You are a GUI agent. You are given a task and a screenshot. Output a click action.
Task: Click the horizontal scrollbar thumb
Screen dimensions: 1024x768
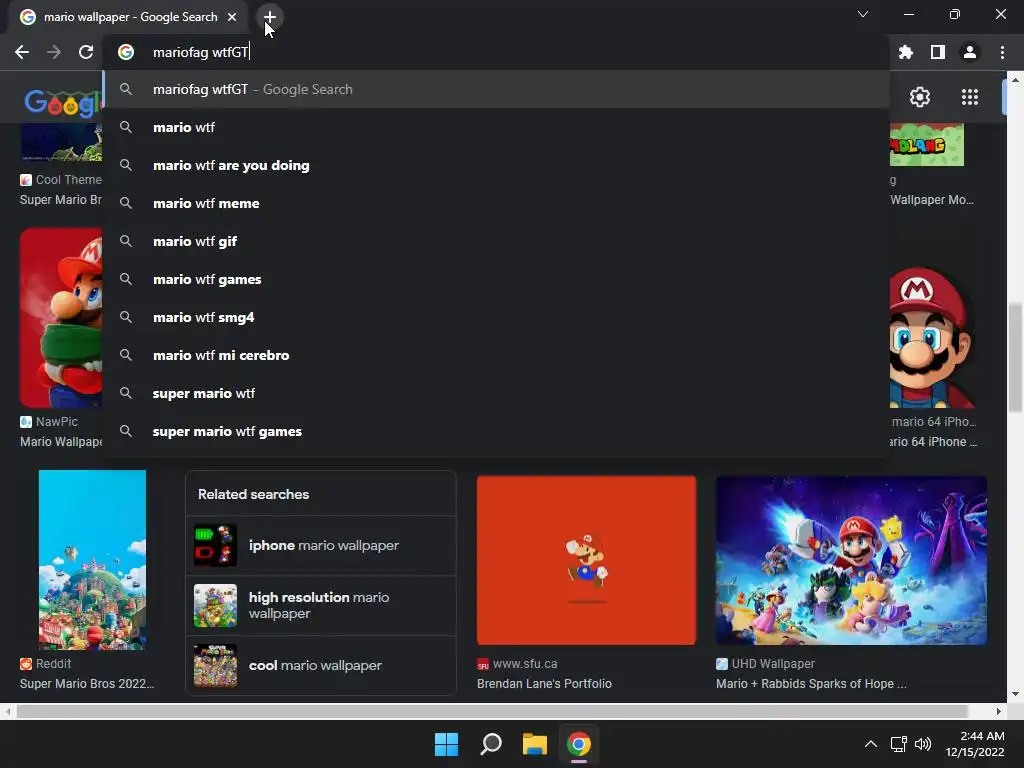click(492, 711)
